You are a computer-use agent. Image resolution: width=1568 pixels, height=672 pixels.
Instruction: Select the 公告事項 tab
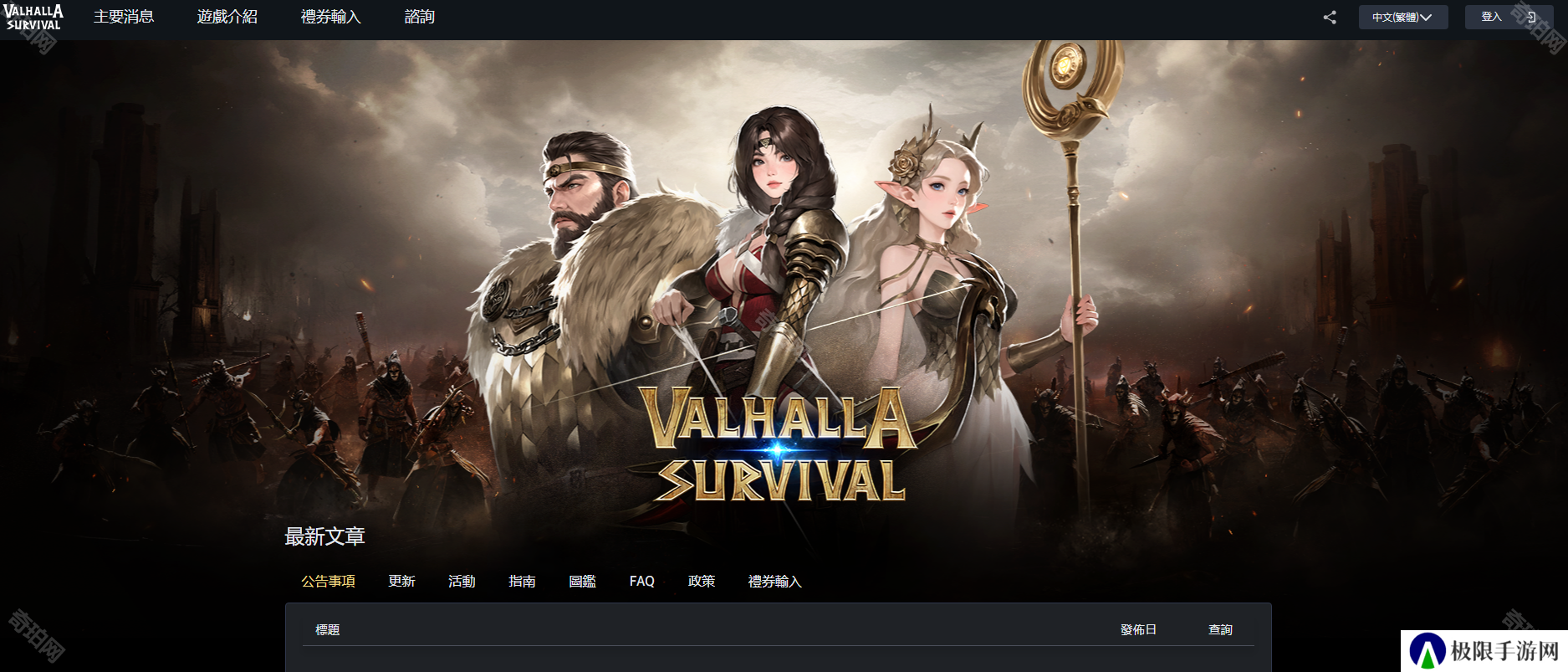click(x=328, y=581)
